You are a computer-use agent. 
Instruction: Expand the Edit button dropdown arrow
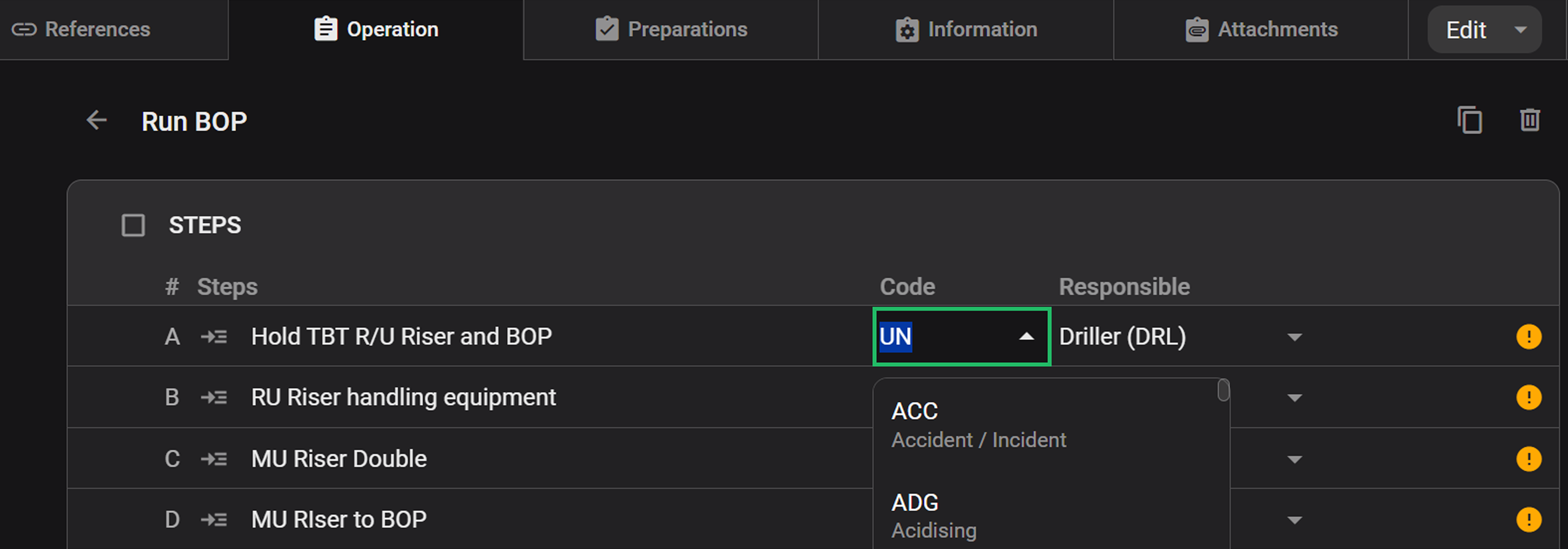[x=1520, y=29]
